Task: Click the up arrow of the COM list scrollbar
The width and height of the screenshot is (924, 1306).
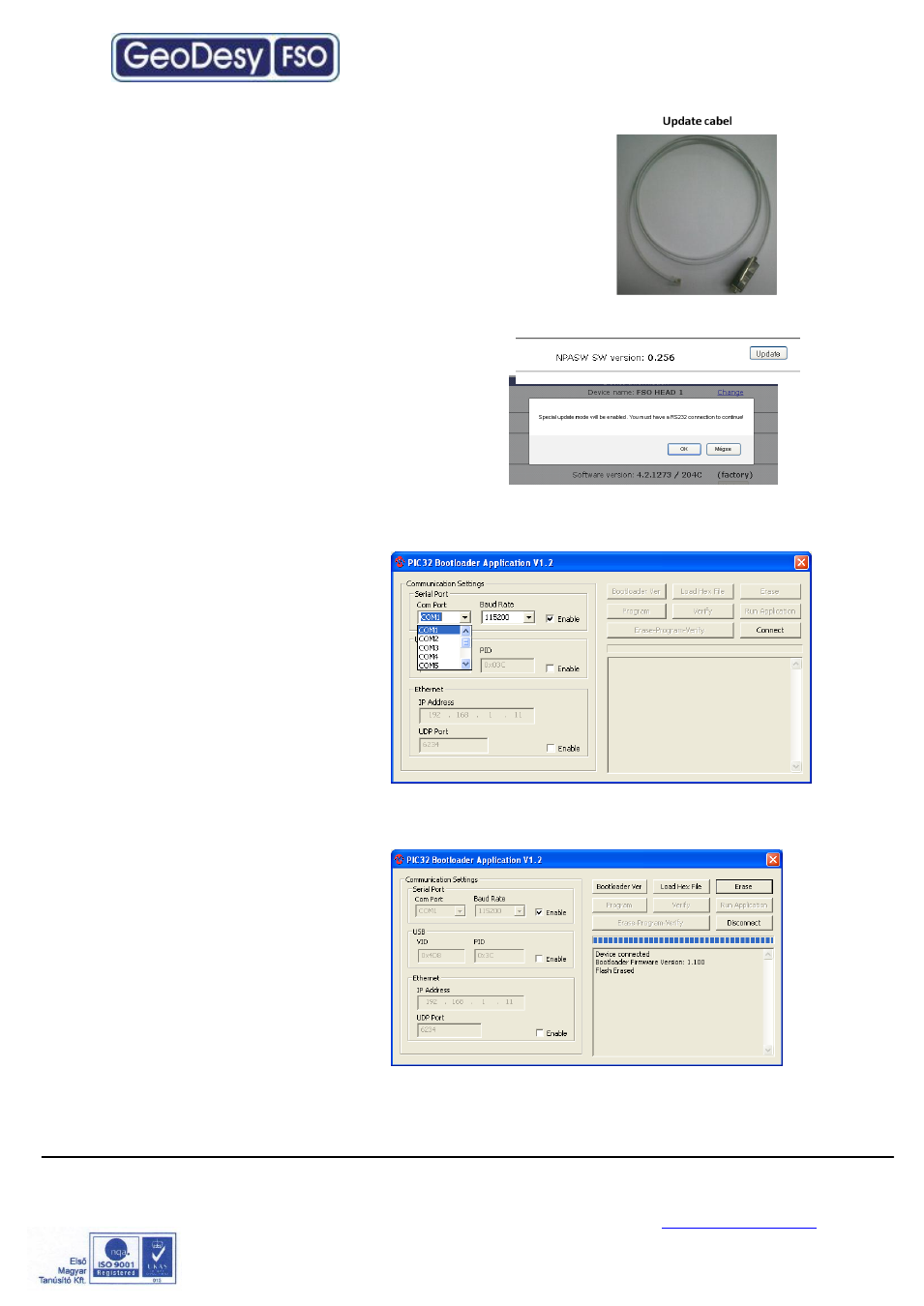Action: 465,631
